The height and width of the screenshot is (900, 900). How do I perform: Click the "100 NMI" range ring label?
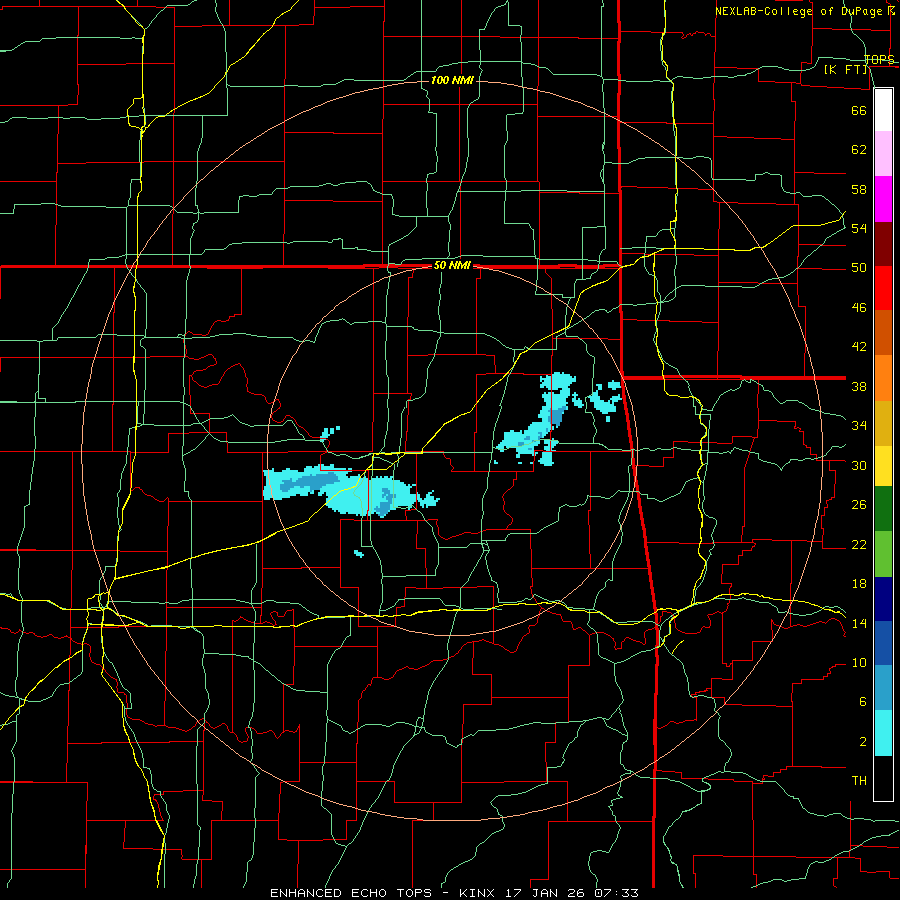click(x=452, y=80)
